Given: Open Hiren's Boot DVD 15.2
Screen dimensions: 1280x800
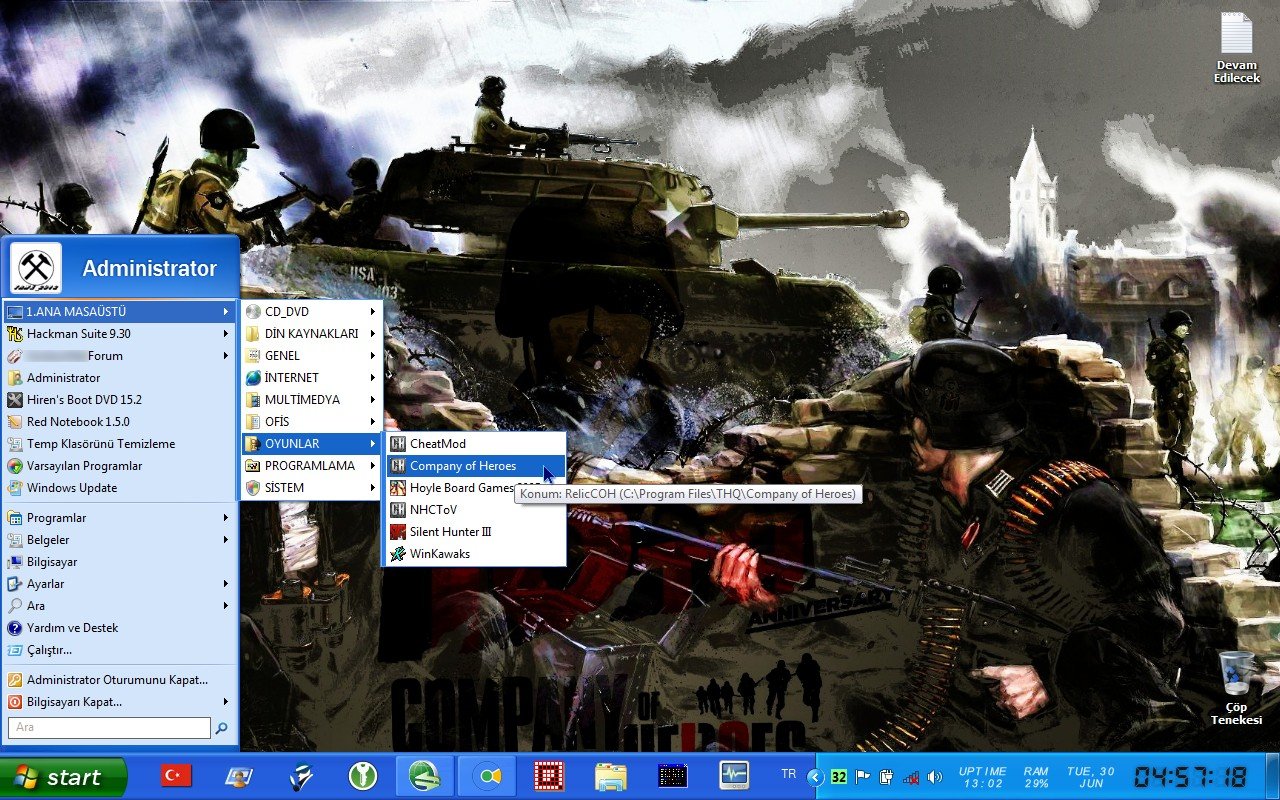Looking at the screenshot, I should (119, 400).
